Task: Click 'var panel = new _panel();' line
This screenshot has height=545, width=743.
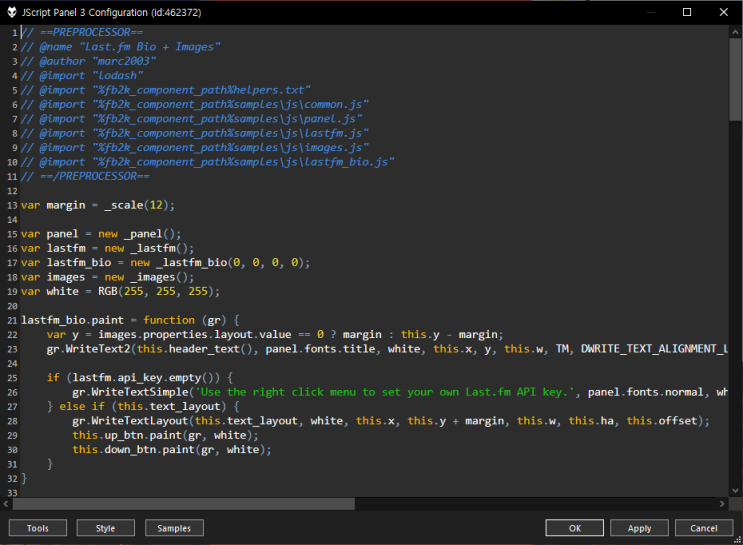Action: pyautogui.click(x=101, y=234)
